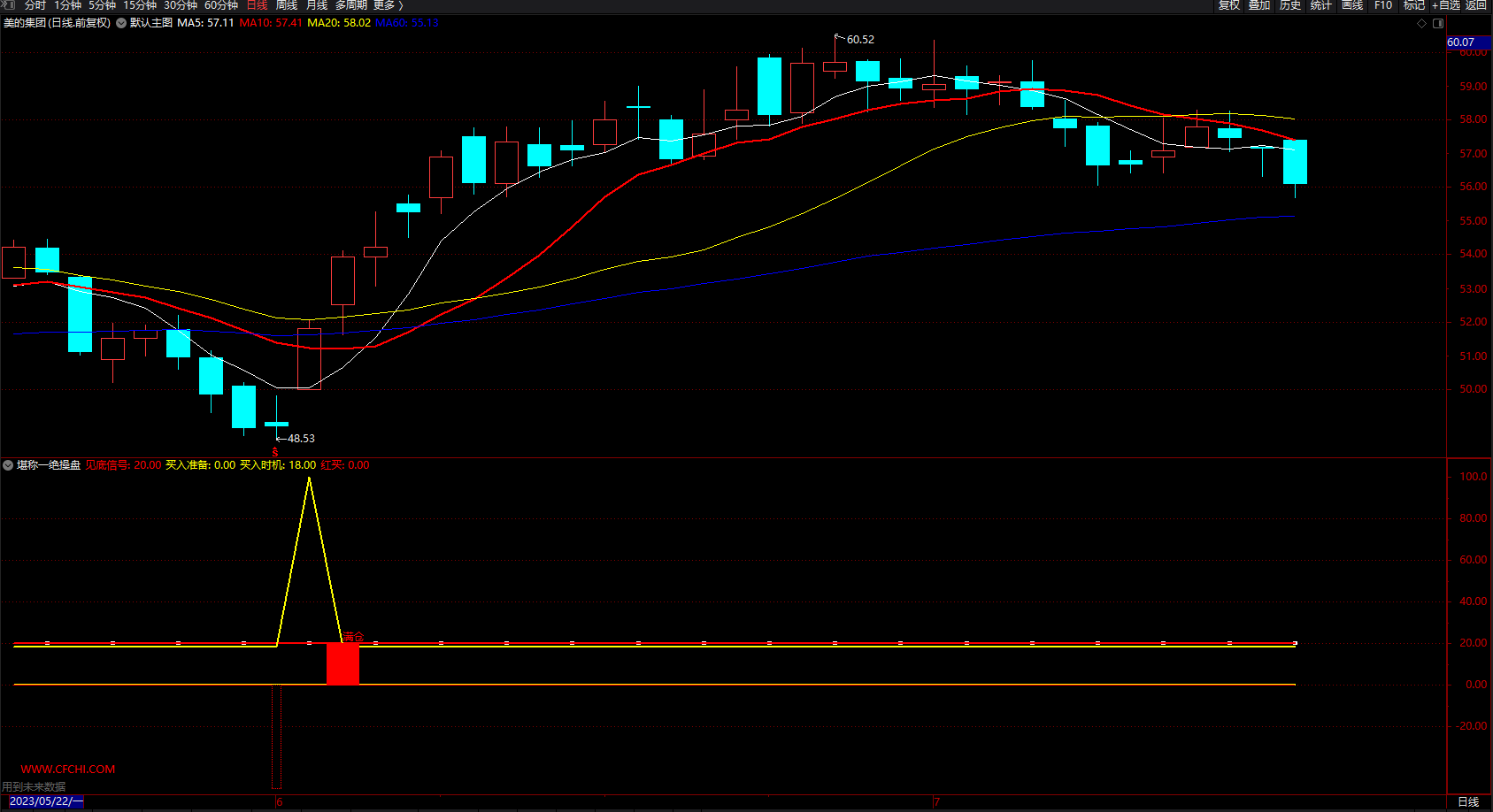This screenshot has height=812, width=1493.
Task: Click the 标记 mark button
Action: point(1413,5)
